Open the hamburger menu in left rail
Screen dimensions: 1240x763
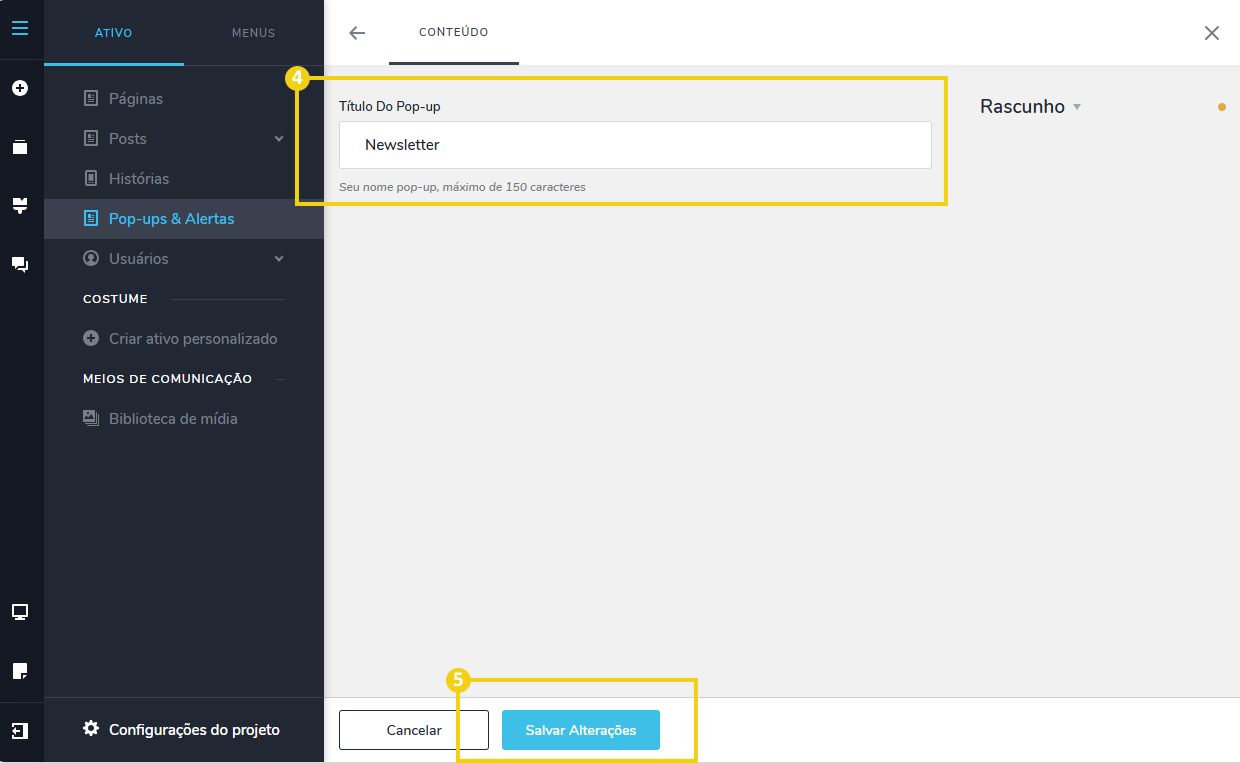pyautogui.click(x=20, y=28)
